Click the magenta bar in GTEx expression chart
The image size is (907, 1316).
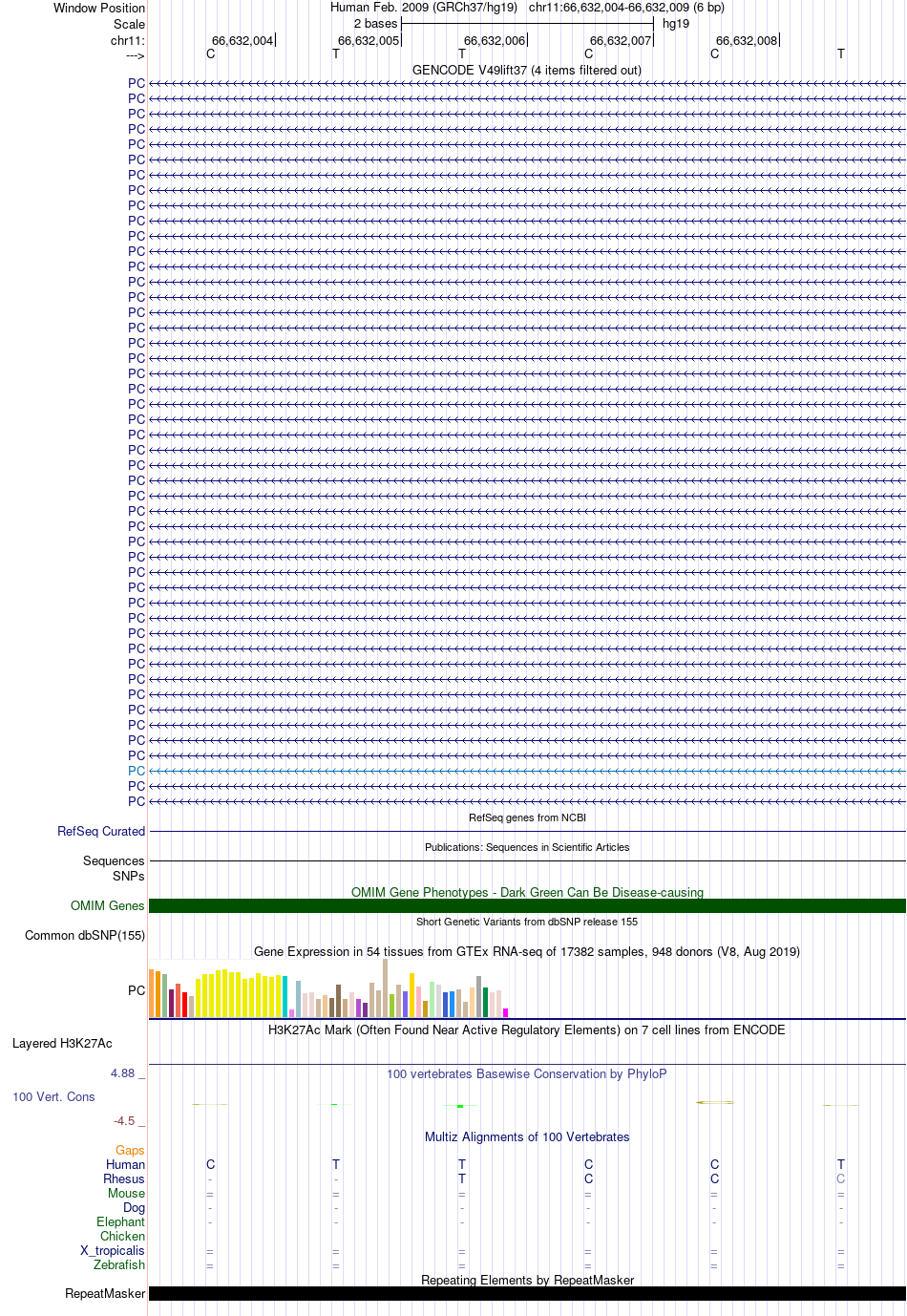[506, 1012]
